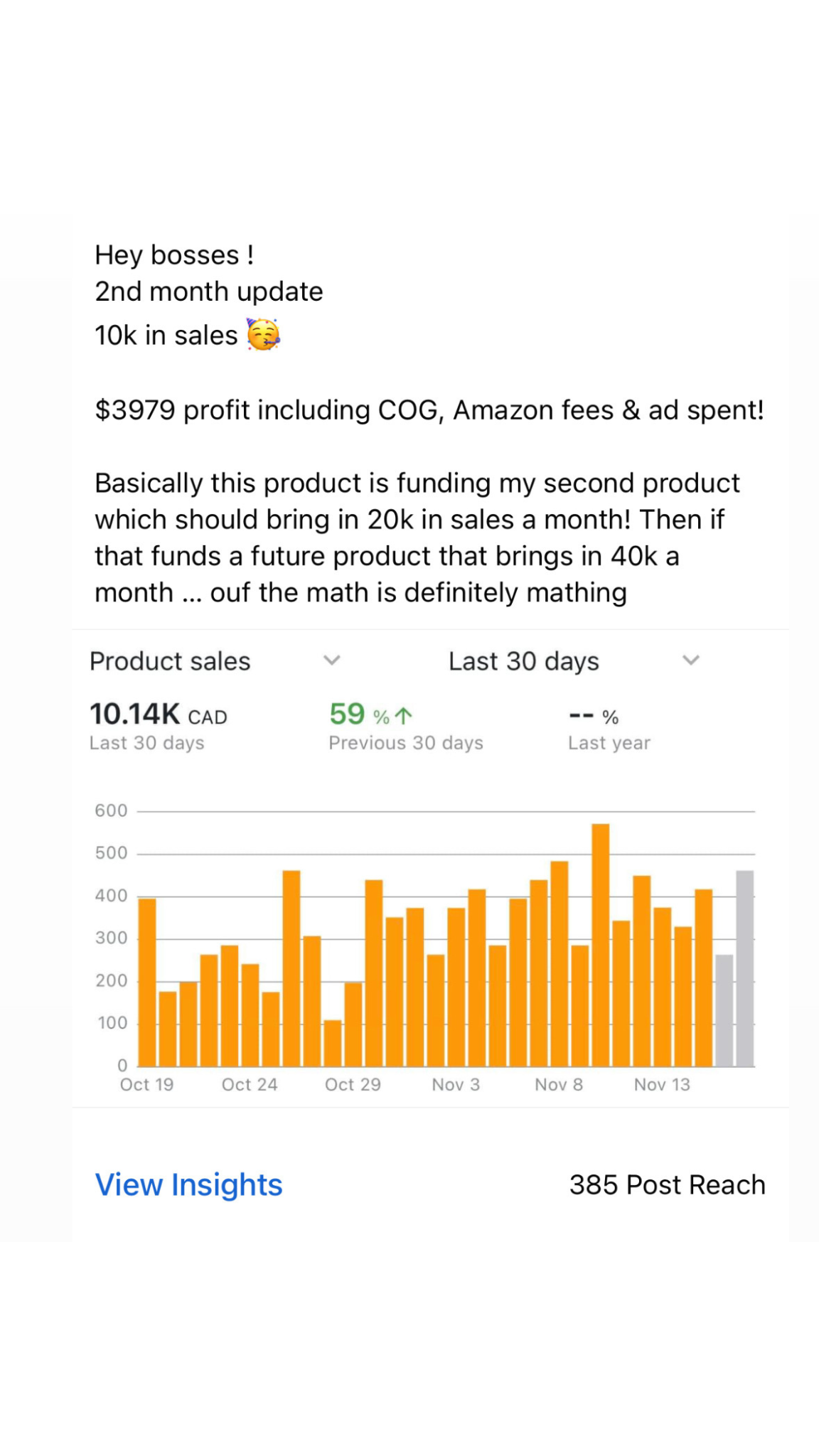
Task: Tap the chevron beside Last 30 days
Action: tap(691, 660)
